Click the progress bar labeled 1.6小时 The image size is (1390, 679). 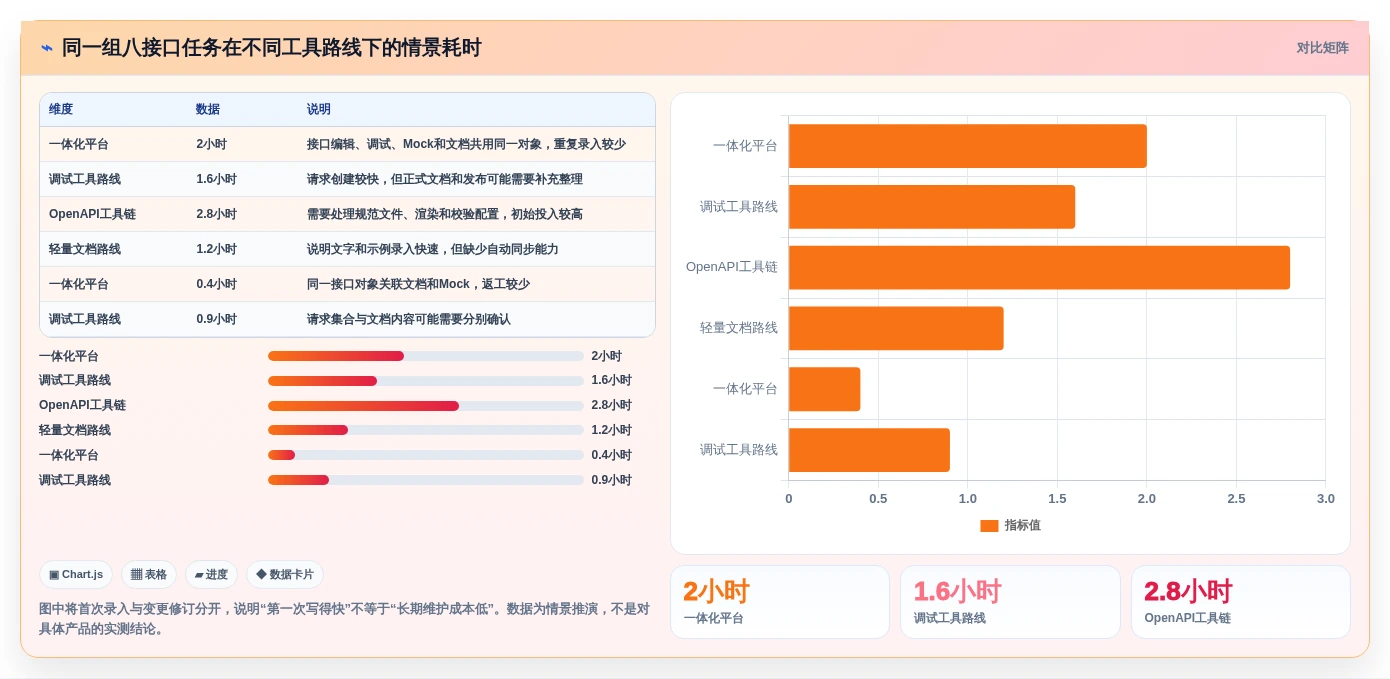426,381
